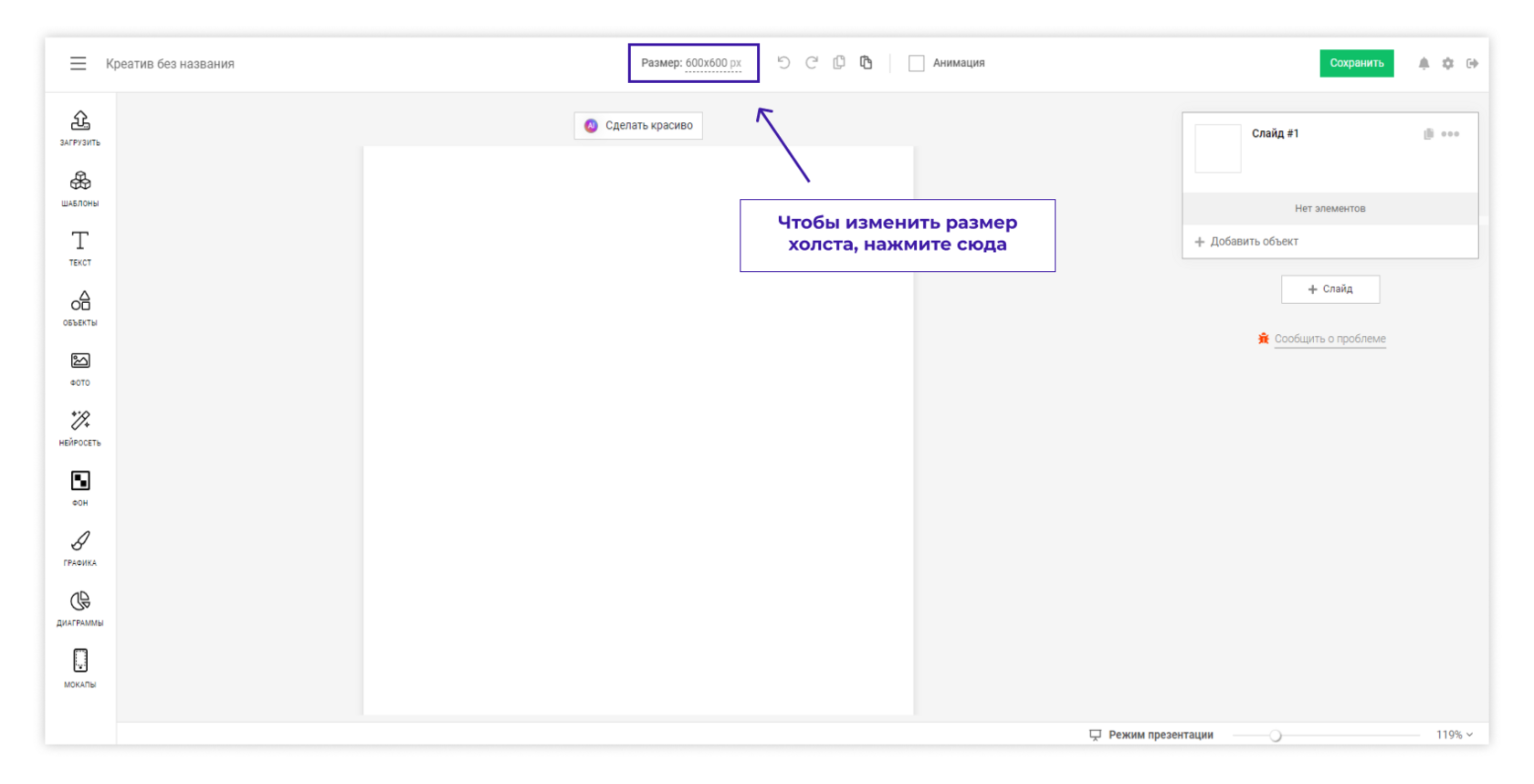Click the Сделать красиво button
This screenshot has width=1534, height=784.
(x=638, y=125)
